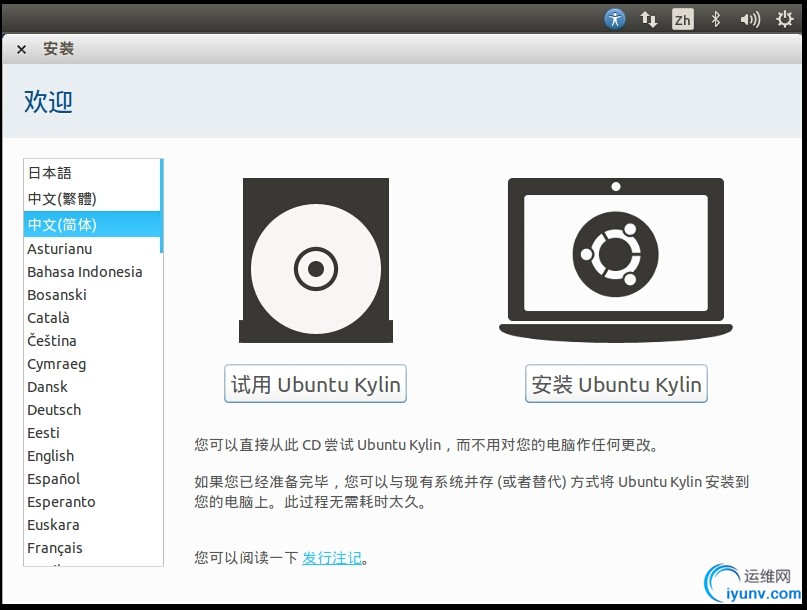Select Deutsch in the language list
Image resolution: width=807 pixels, height=610 pixels.
pyautogui.click(x=92, y=410)
